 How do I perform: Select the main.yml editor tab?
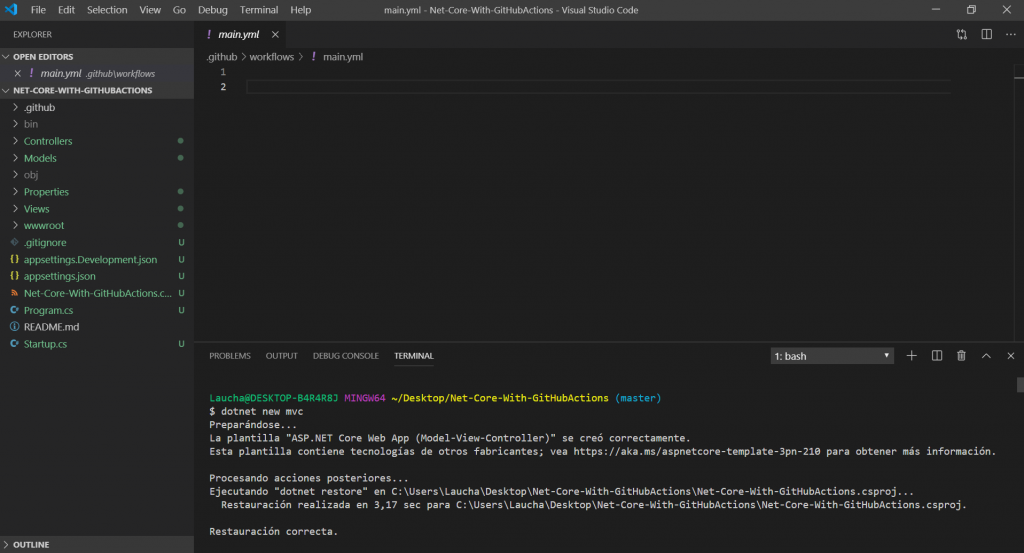tap(239, 35)
